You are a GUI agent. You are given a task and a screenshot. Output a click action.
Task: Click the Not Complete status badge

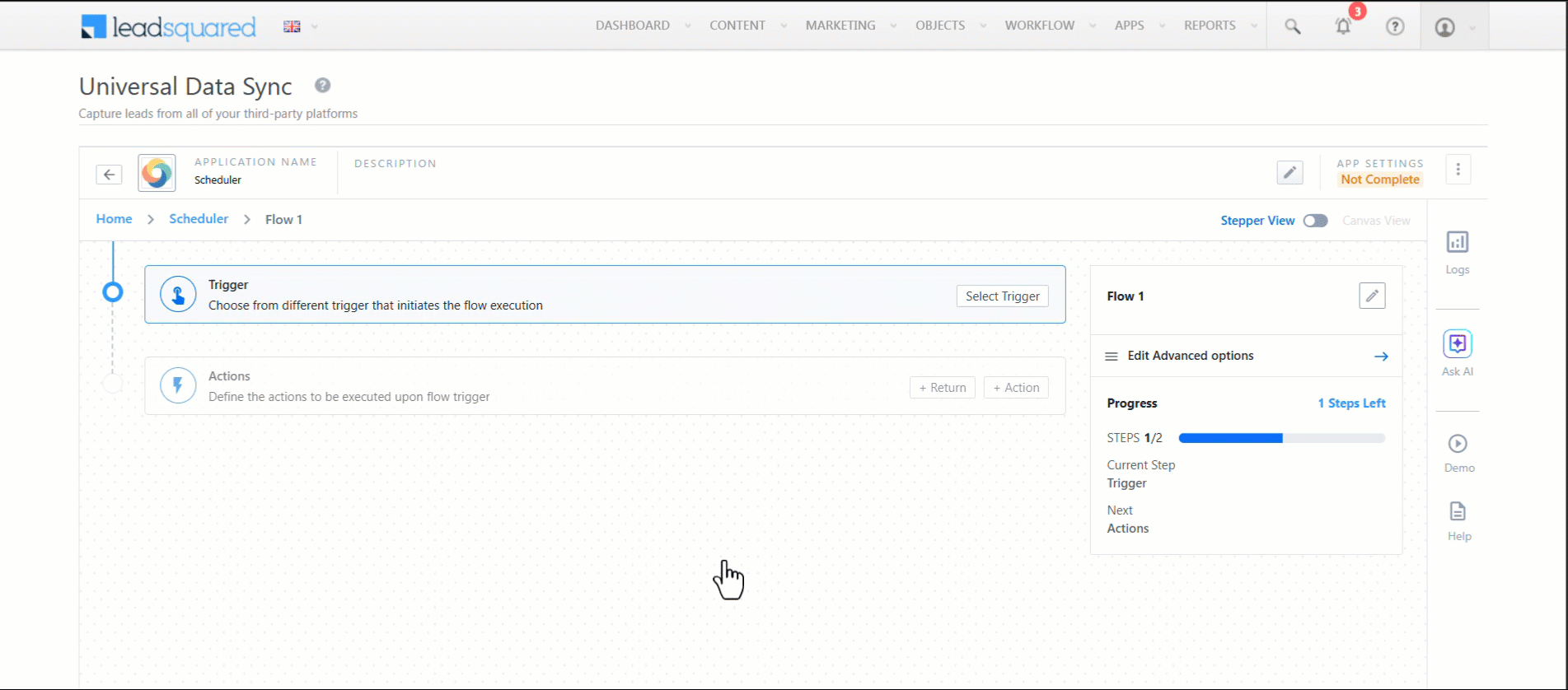pos(1380,179)
